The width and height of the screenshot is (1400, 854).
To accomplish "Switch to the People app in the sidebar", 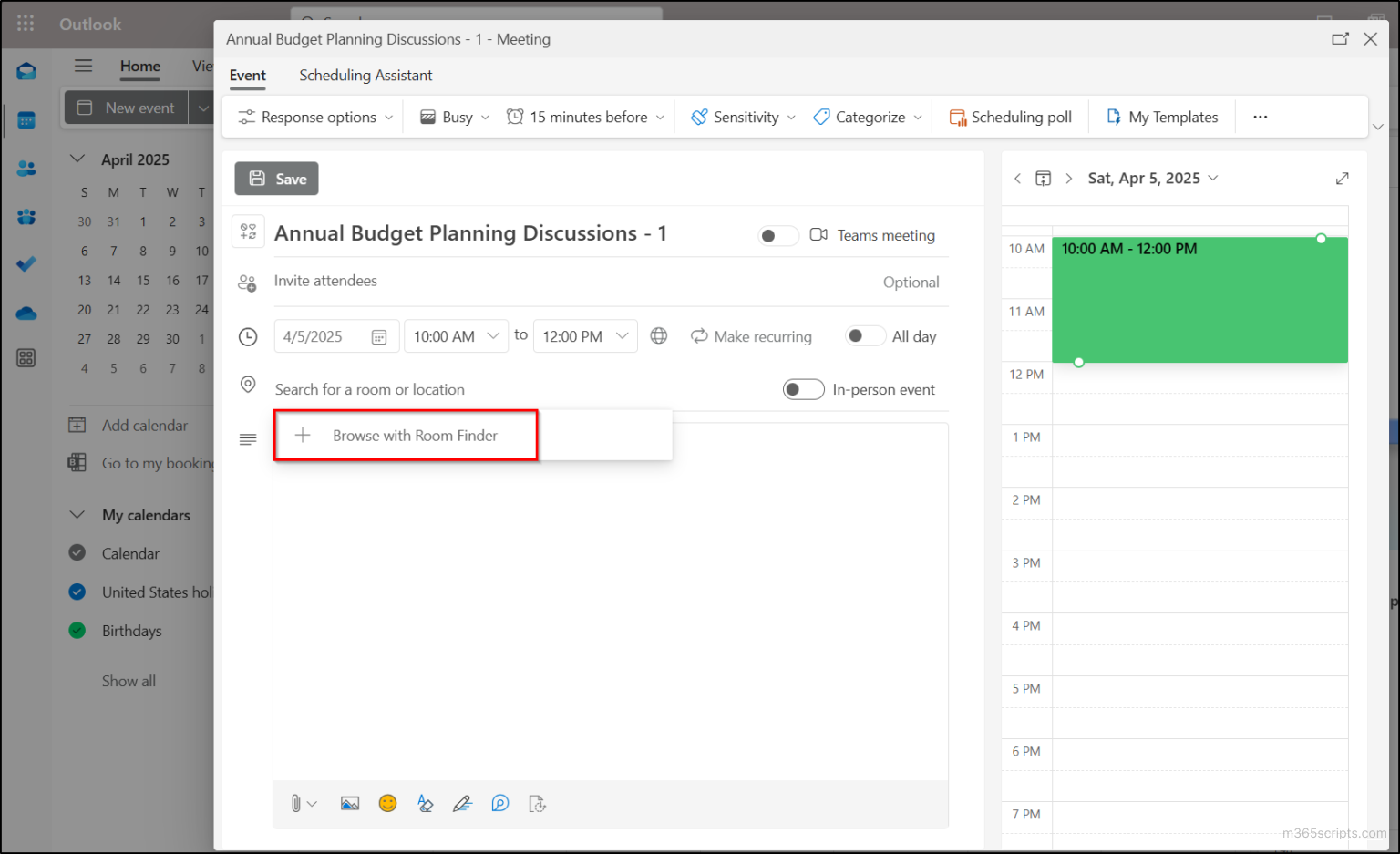I will 25,168.
